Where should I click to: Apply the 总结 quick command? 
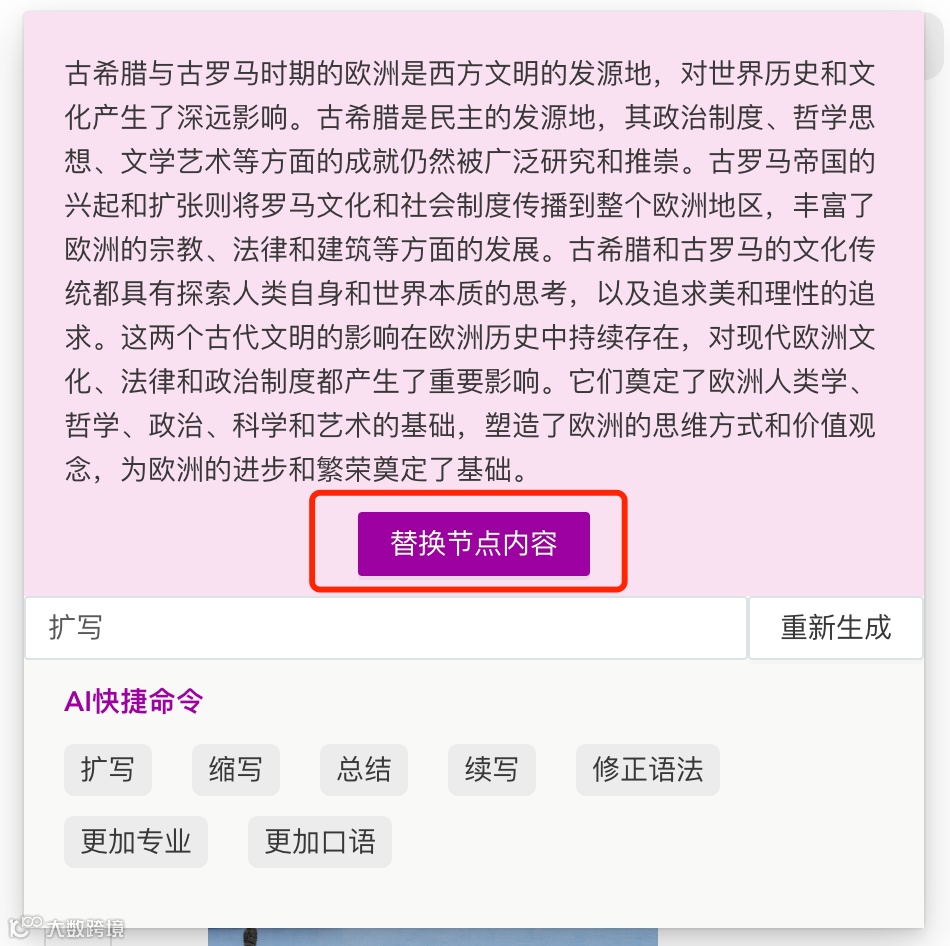(x=364, y=770)
